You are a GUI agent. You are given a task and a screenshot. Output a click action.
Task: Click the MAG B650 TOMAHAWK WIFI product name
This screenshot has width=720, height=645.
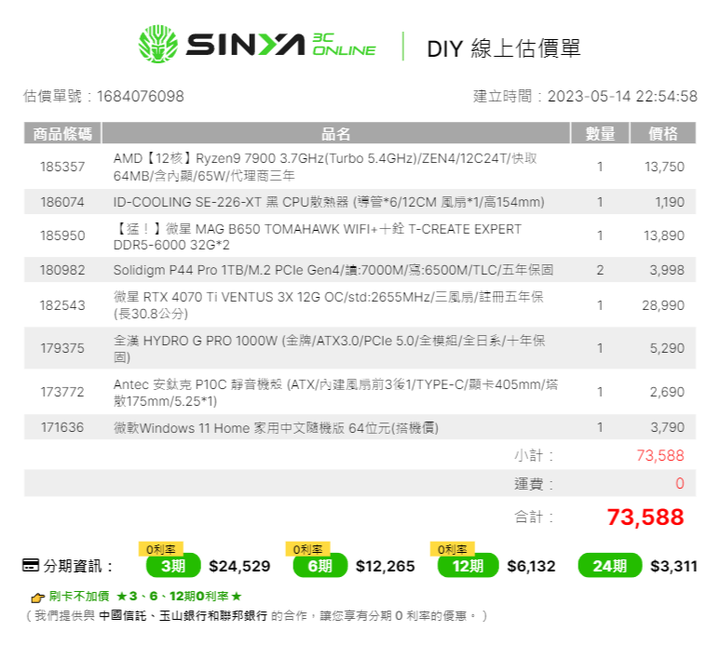point(317,236)
